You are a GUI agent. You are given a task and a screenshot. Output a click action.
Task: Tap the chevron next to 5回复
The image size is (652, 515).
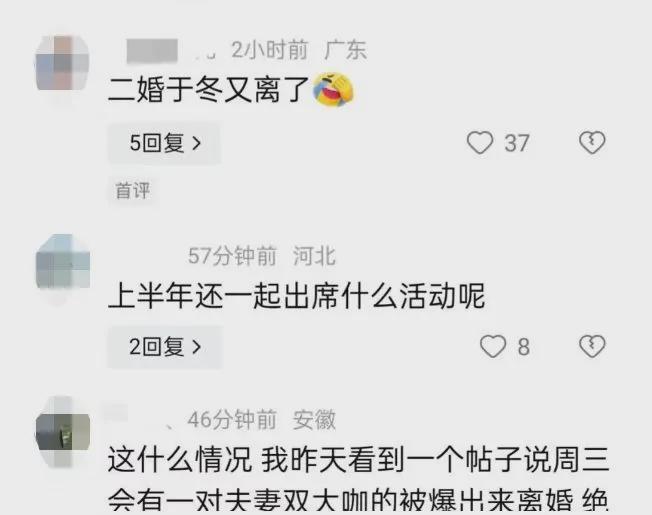[197, 143]
